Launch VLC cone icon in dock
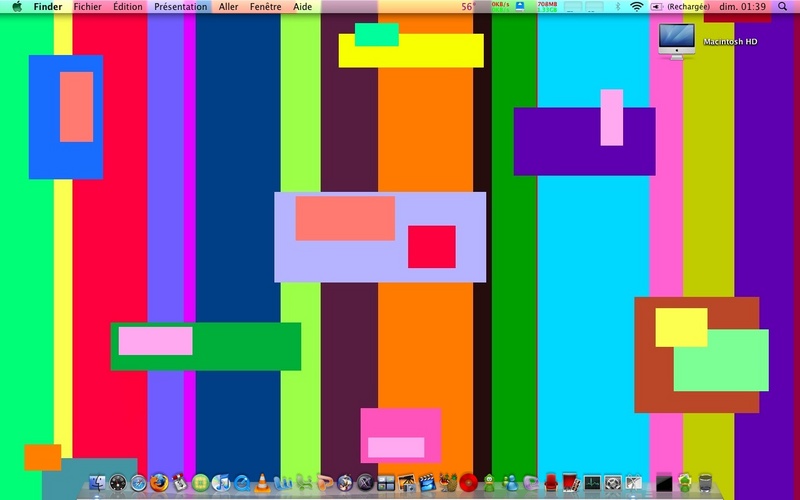 coord(262,482)
